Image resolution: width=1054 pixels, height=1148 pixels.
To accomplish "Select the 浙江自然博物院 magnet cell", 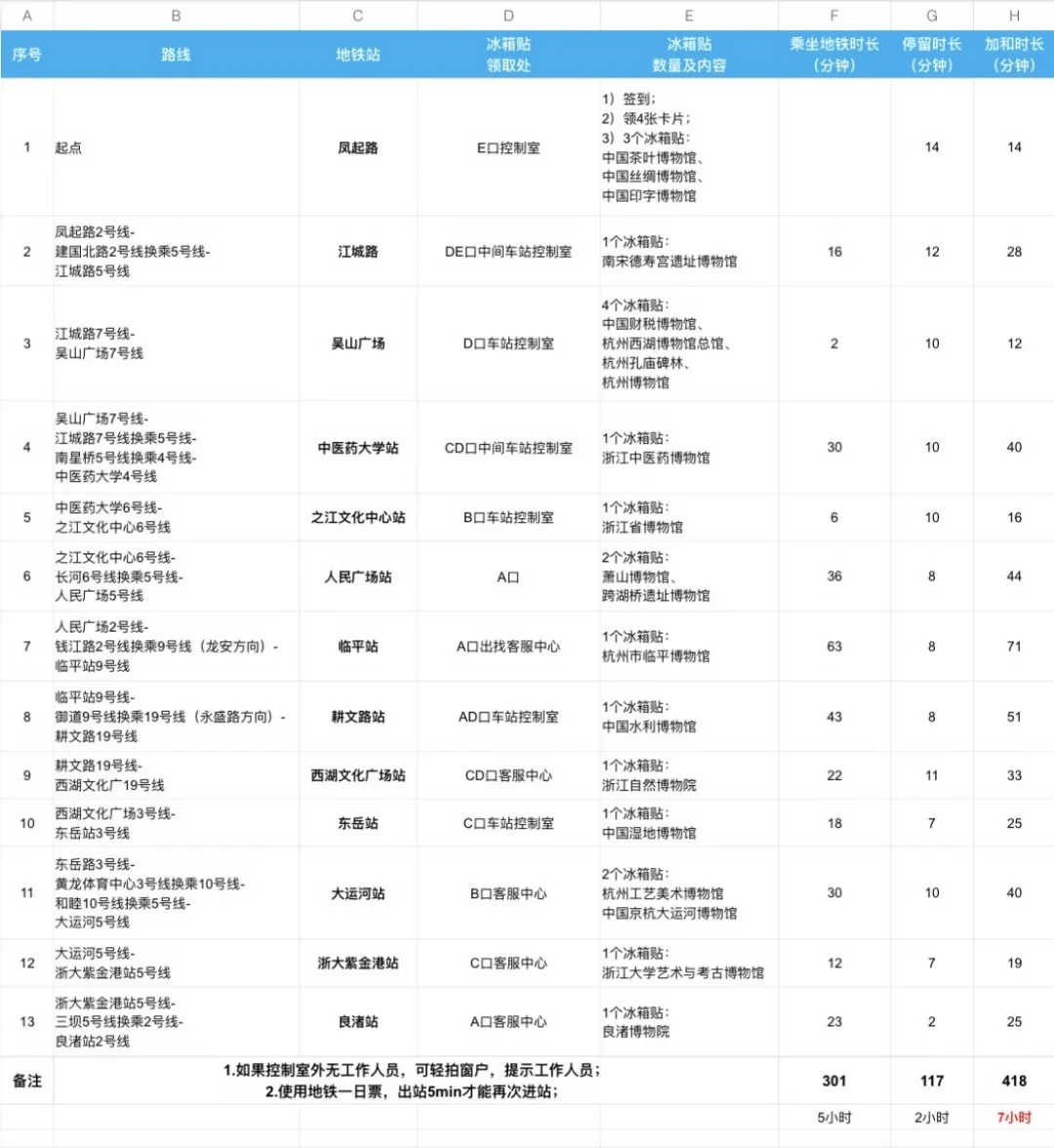I will click(x=689, y=775).
